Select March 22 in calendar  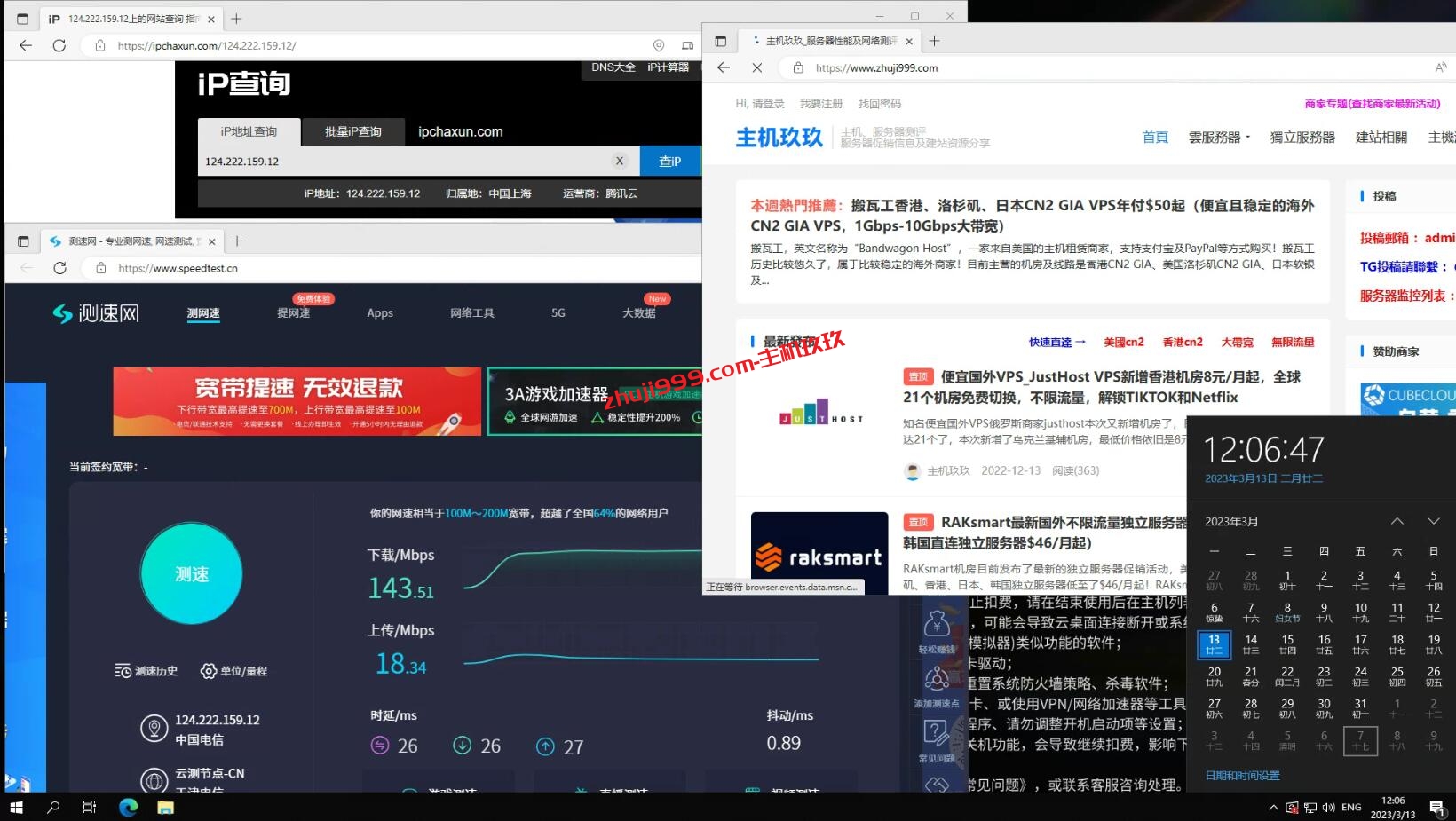(1287, 676)
